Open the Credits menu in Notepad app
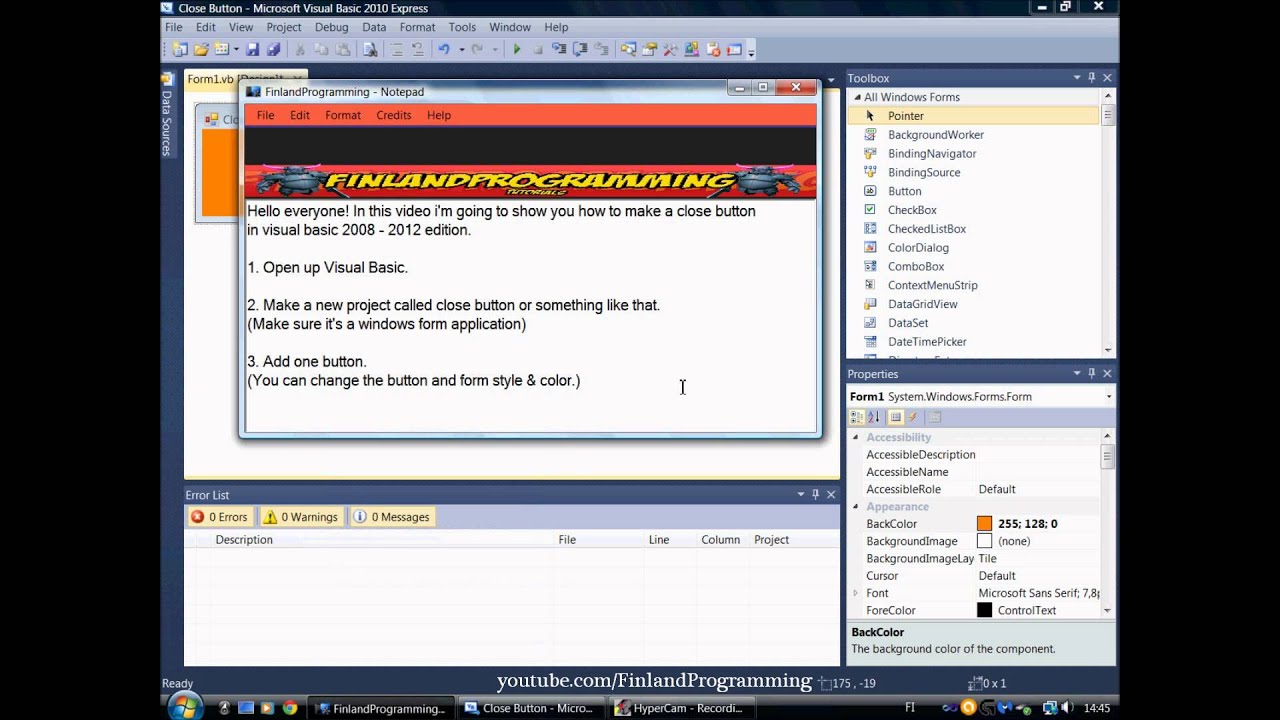1280x720 pixels. 393,115
